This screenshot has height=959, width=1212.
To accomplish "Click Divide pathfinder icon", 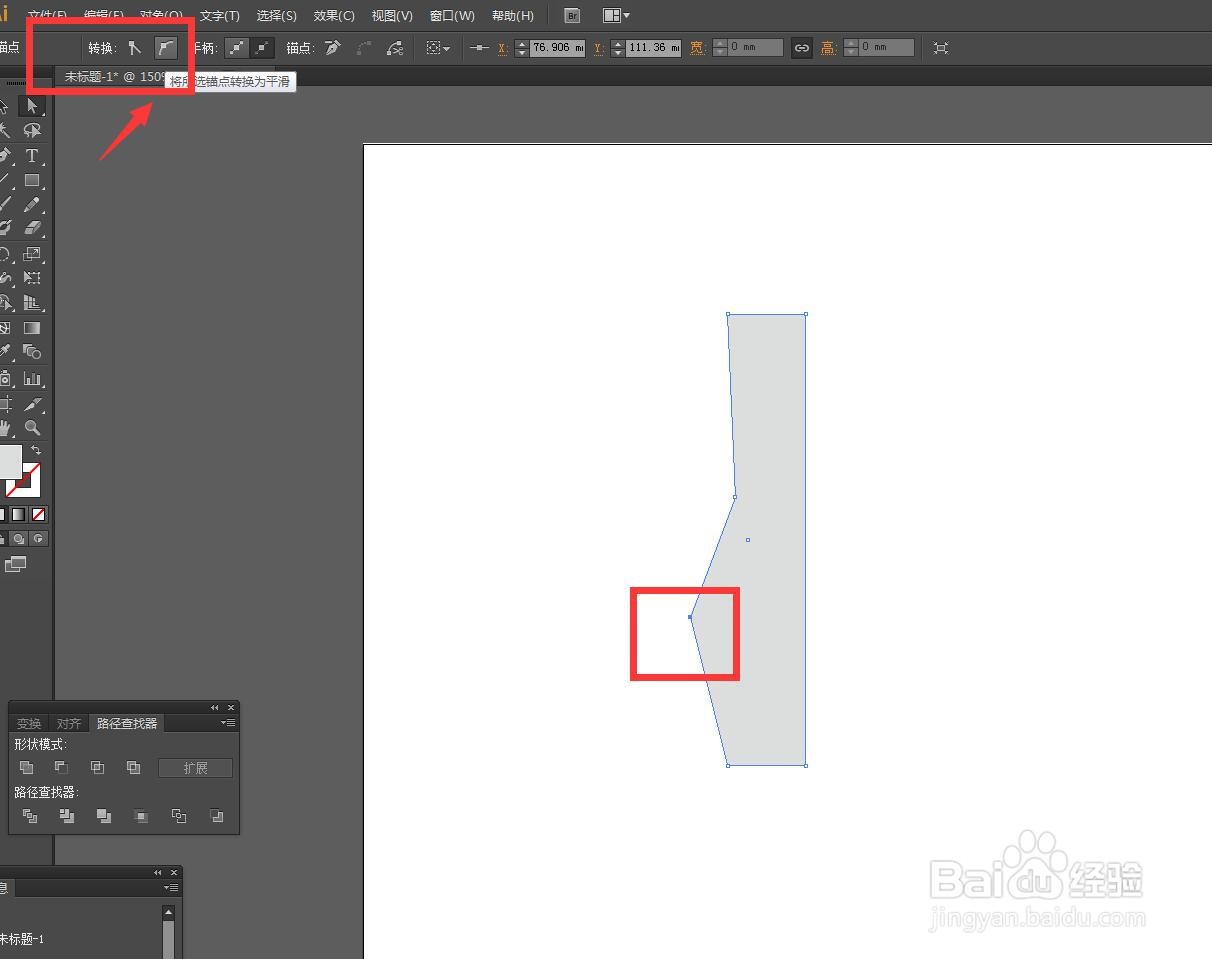I will point(30,816).
